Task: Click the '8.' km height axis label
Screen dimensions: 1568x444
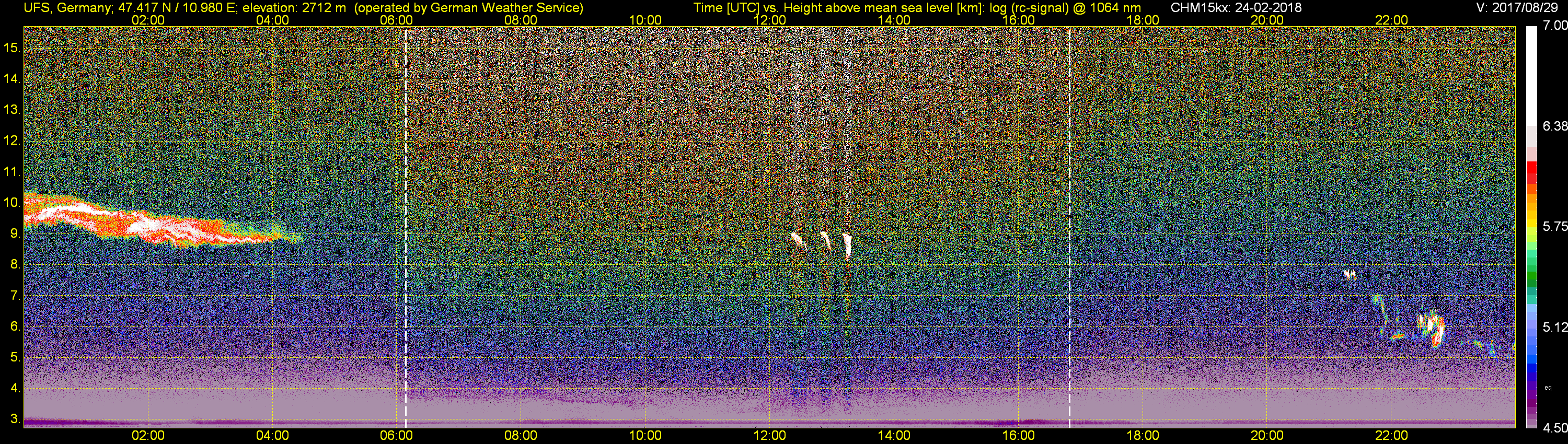Action: click(15, 265)
